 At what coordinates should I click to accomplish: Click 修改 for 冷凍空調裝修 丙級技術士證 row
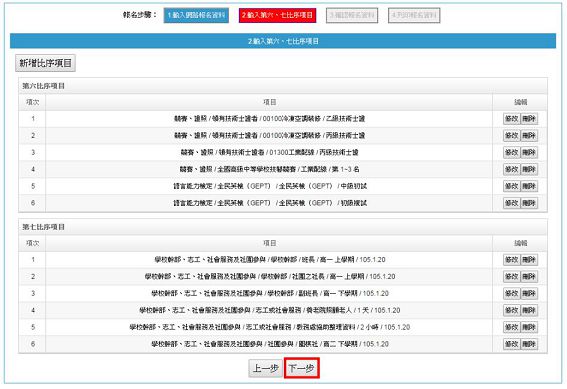[x=511, y=136]
